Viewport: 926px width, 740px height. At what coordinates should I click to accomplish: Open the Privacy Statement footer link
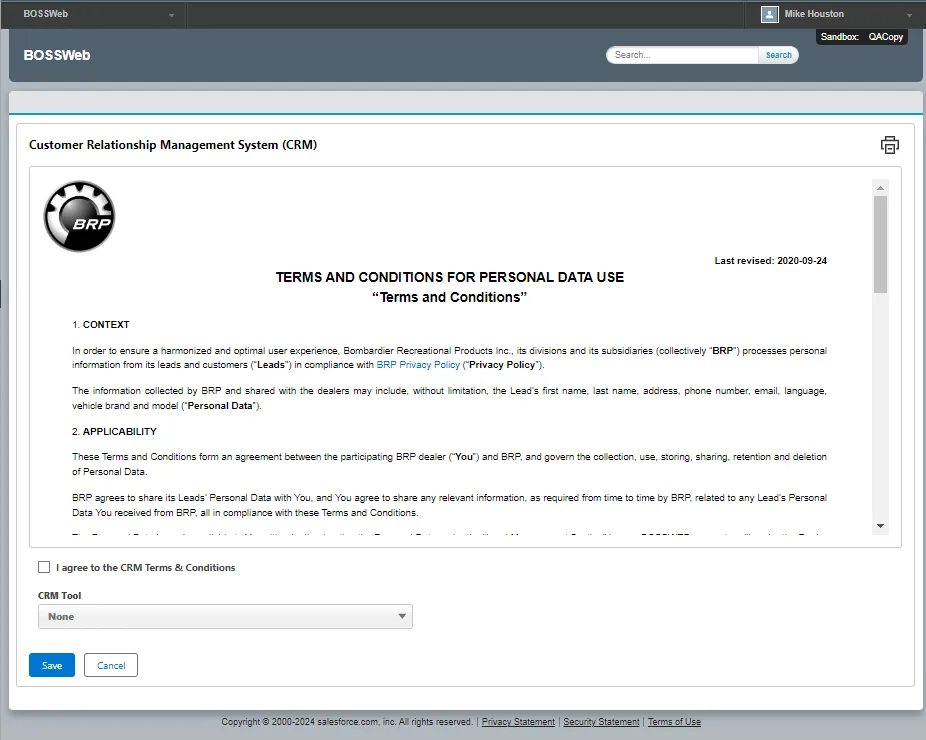pos(518,722)
